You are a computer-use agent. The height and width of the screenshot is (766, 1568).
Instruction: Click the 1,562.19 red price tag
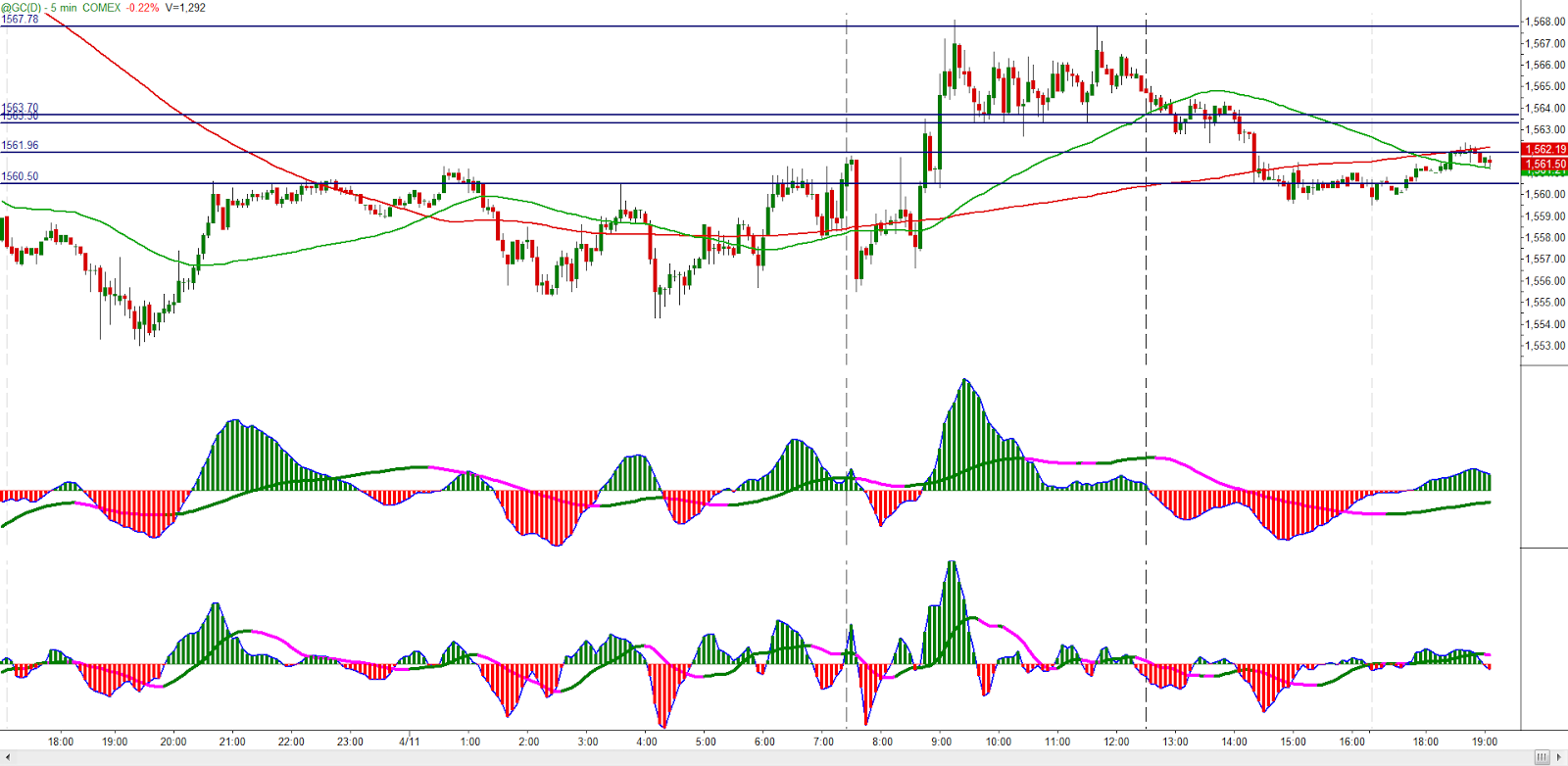click(1544, 150)
